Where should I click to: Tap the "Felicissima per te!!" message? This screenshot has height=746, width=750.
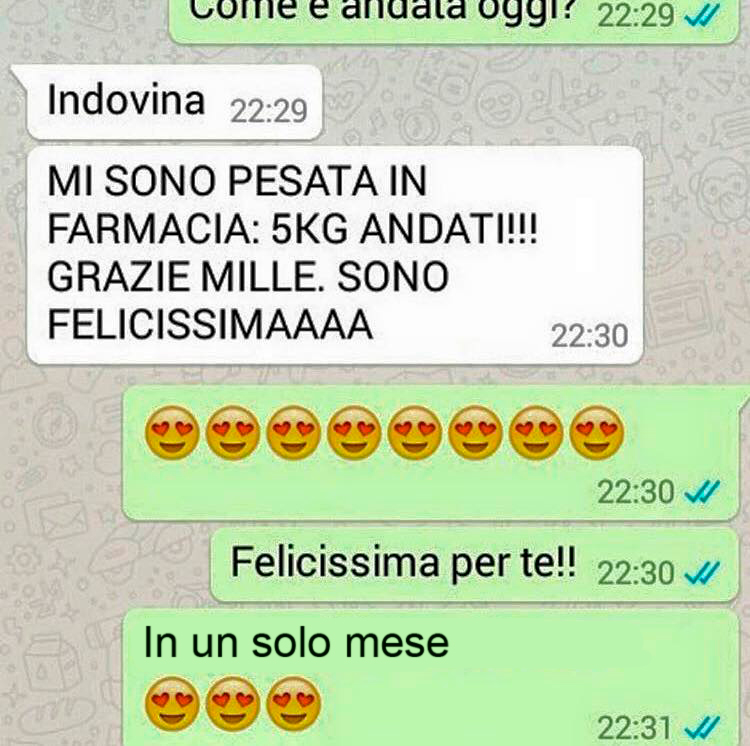point(474,565)
